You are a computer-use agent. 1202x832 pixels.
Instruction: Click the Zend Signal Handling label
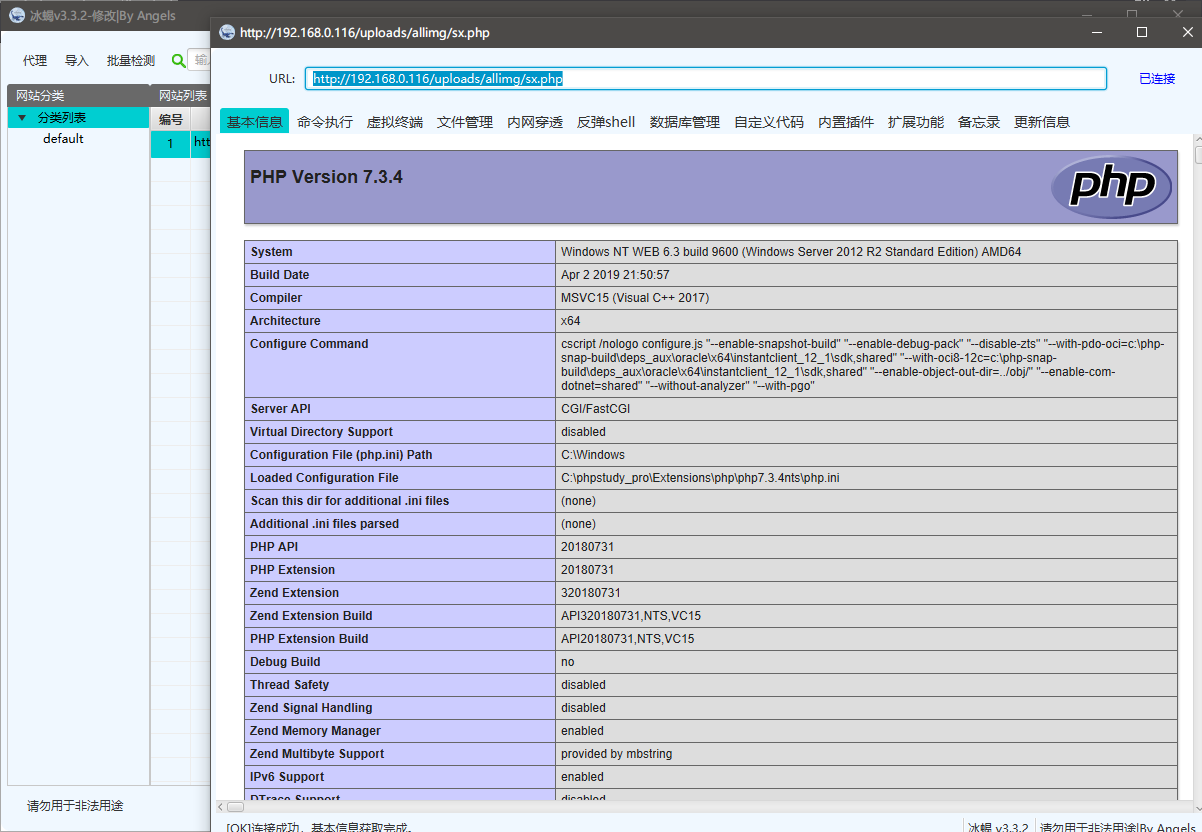tap(311, 708)
